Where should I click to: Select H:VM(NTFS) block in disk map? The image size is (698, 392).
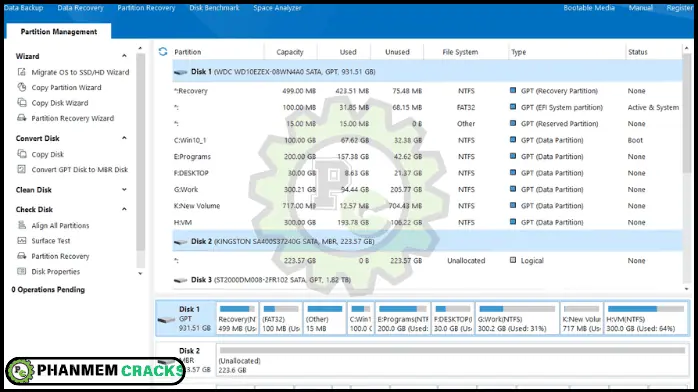pyautogui.click(x=646, y=319)
